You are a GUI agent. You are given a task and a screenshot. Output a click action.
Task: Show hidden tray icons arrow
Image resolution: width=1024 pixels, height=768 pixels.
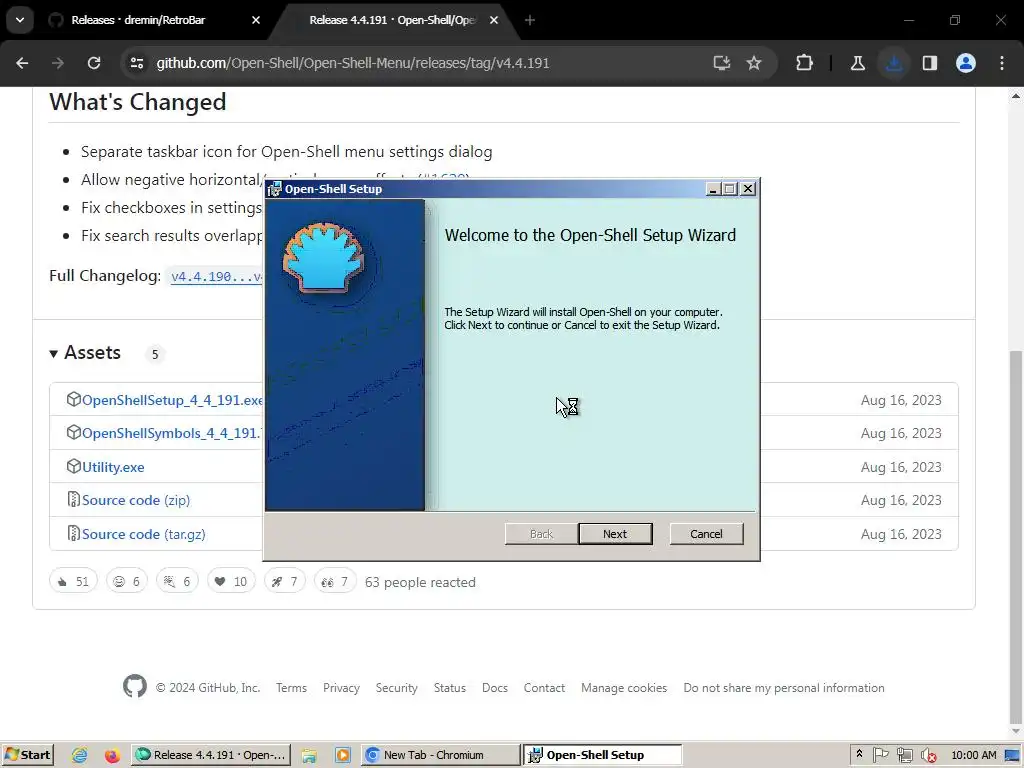click(x=859, y=754)
